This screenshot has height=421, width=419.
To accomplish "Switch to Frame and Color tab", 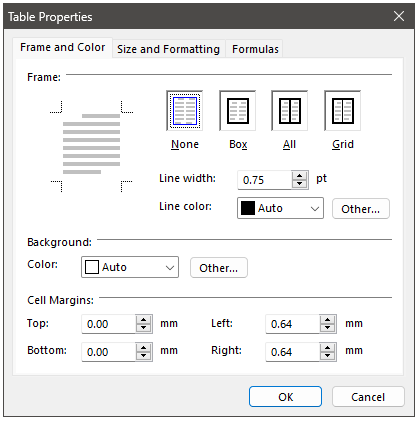I will point(62,48).
